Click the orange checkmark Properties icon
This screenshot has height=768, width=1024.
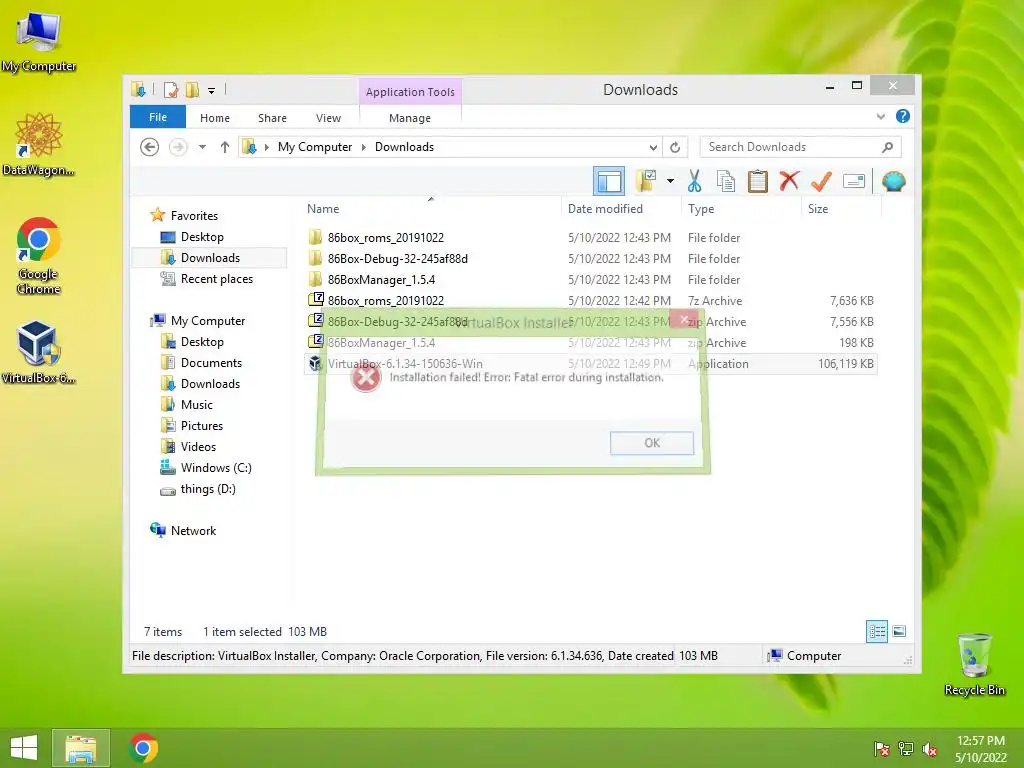(821, 181)
